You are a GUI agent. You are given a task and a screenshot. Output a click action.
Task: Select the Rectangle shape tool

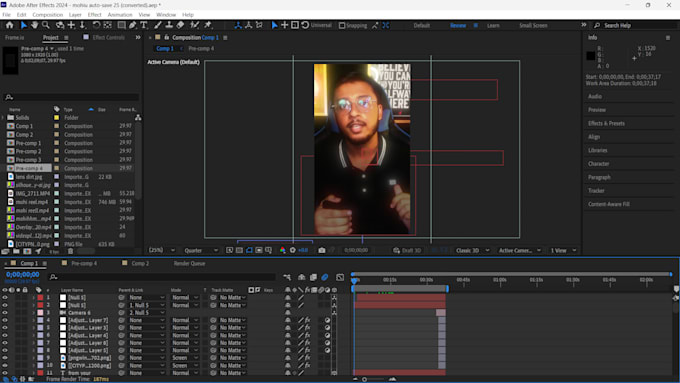pyautogui.click(x=121, y=26)
